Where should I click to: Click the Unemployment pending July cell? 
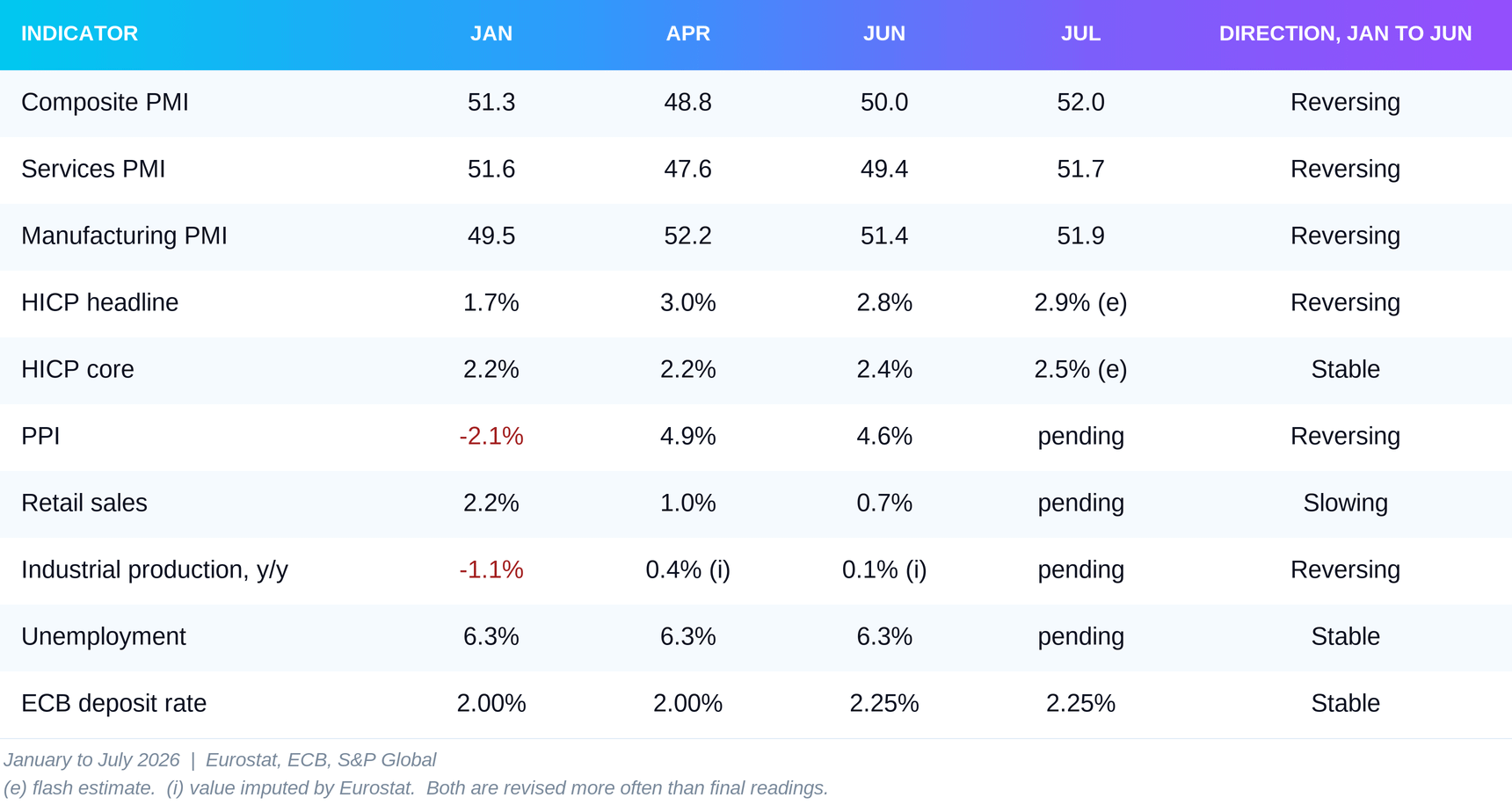1080,636
